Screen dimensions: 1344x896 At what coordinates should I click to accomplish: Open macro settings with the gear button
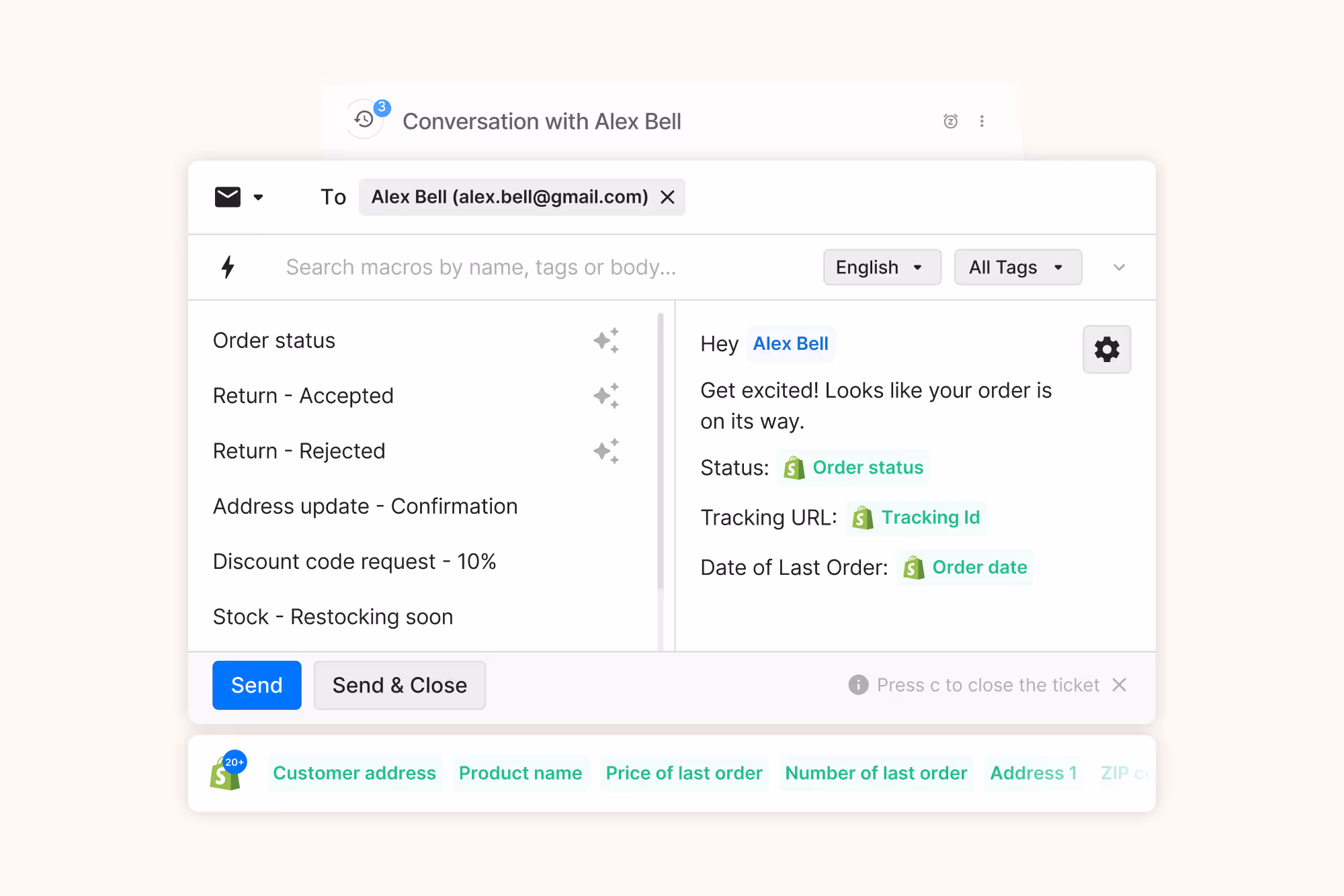coord(1107,349)
